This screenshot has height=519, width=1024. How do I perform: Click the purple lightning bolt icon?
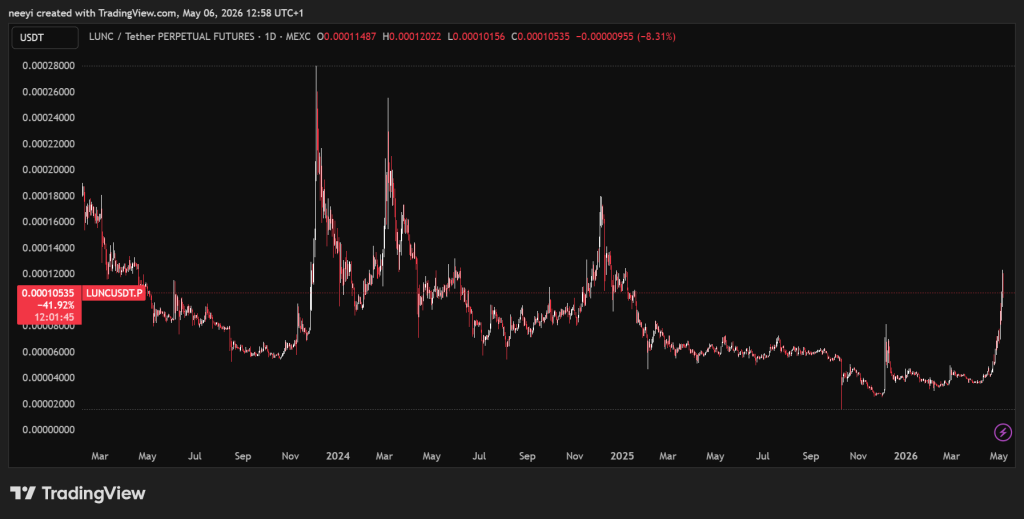tap(1002, 432)
